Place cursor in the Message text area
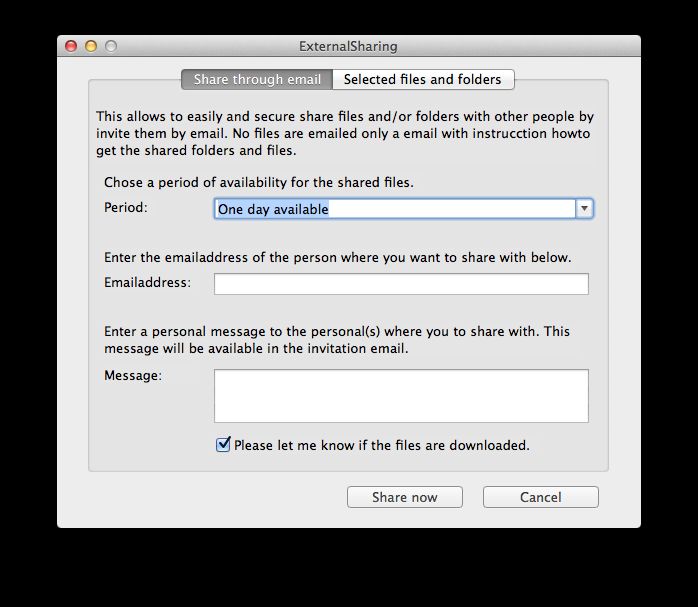Screen dimensions: 698x607 point(401,396)
